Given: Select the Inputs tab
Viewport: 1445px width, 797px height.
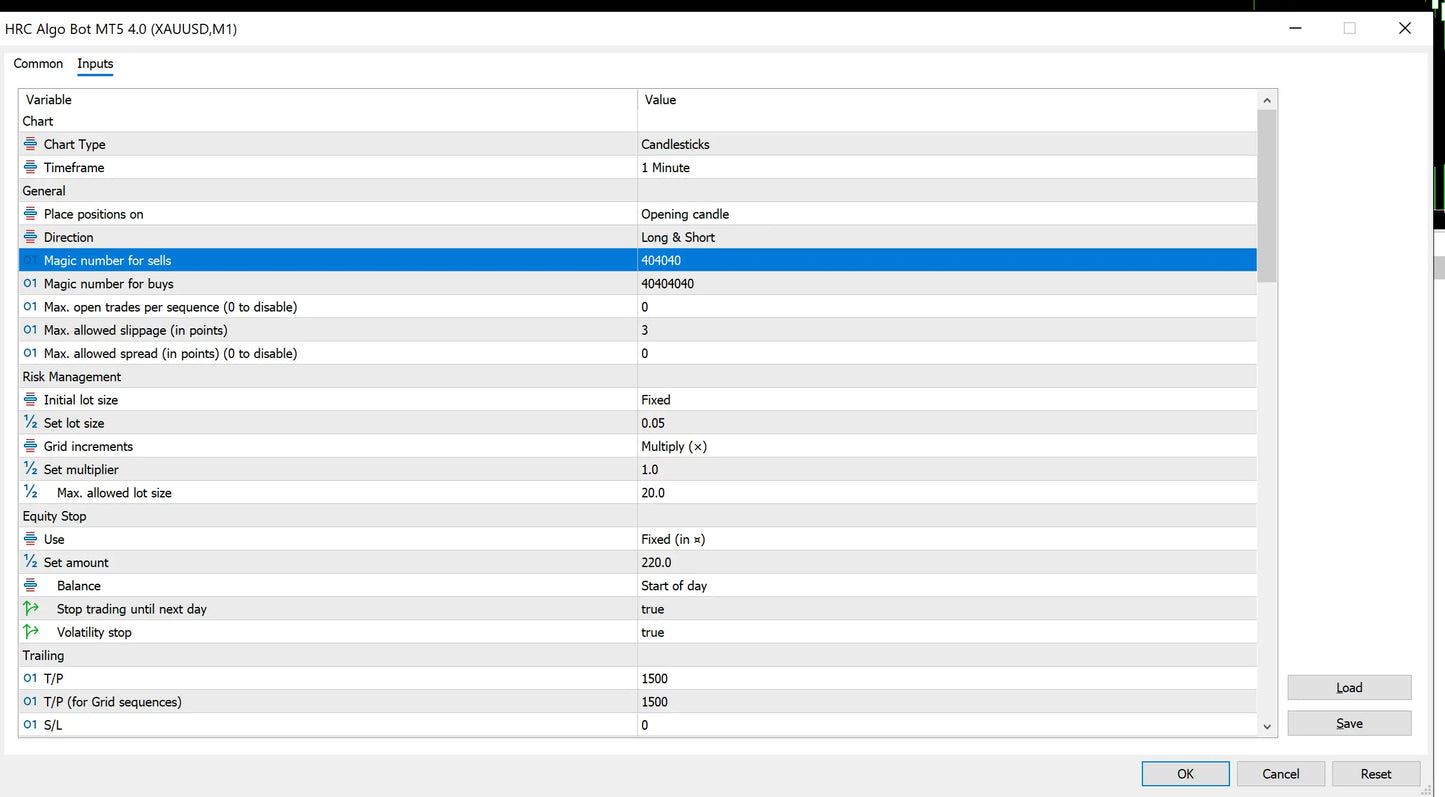Looking at the screenshot, I should point(95,64).
